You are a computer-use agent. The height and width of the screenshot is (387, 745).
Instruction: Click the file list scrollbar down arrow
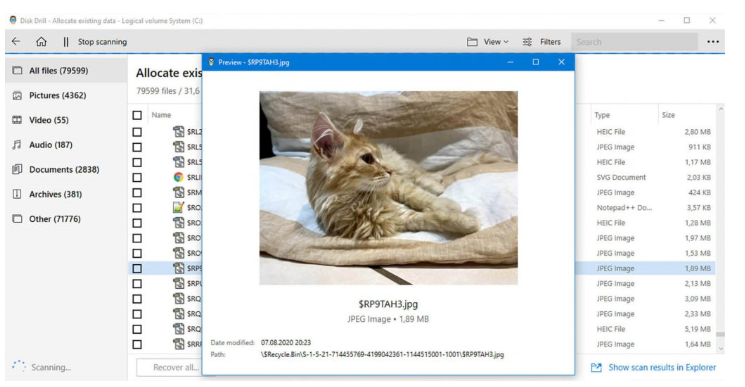point(721,349)
